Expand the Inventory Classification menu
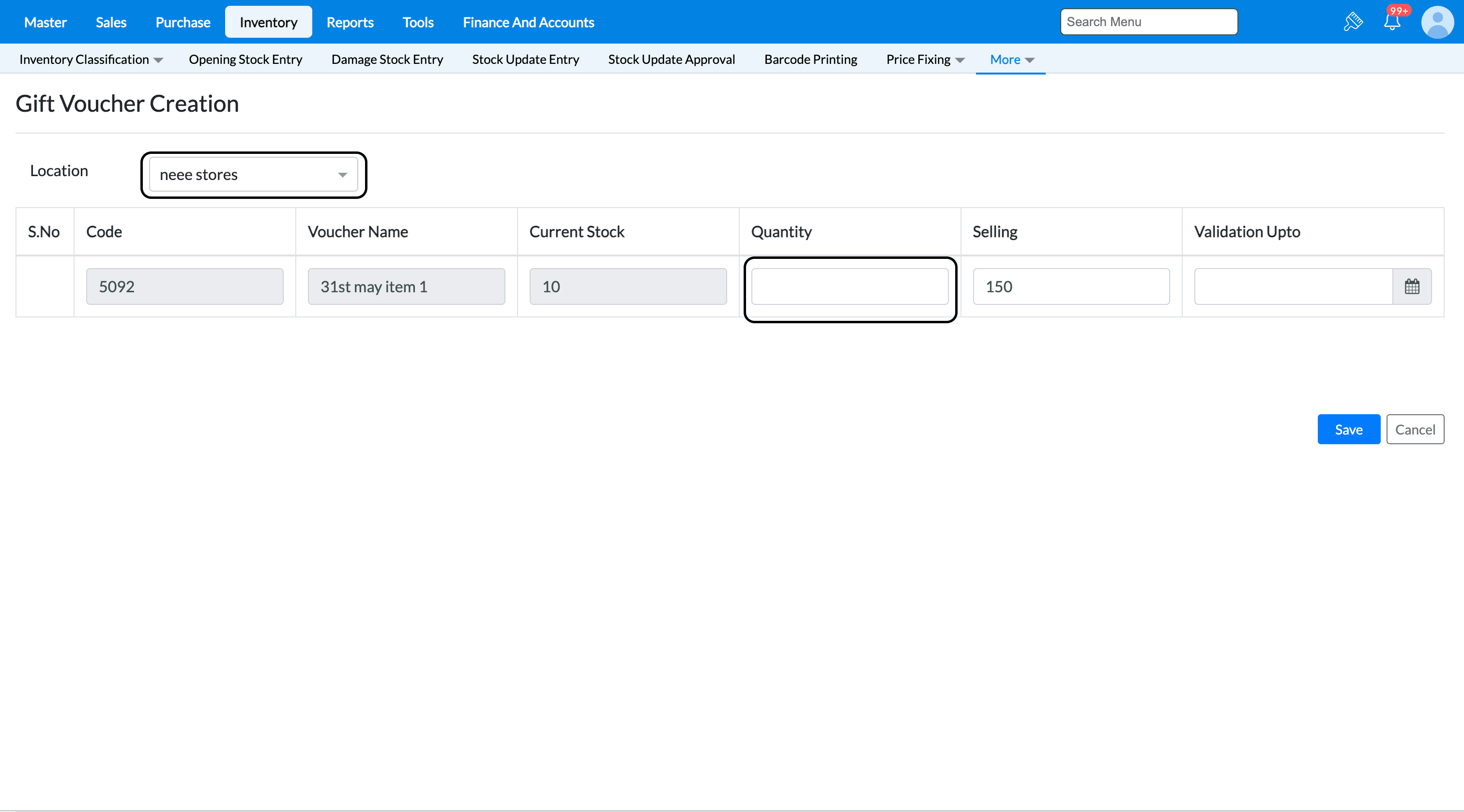 tap(91, 60)
